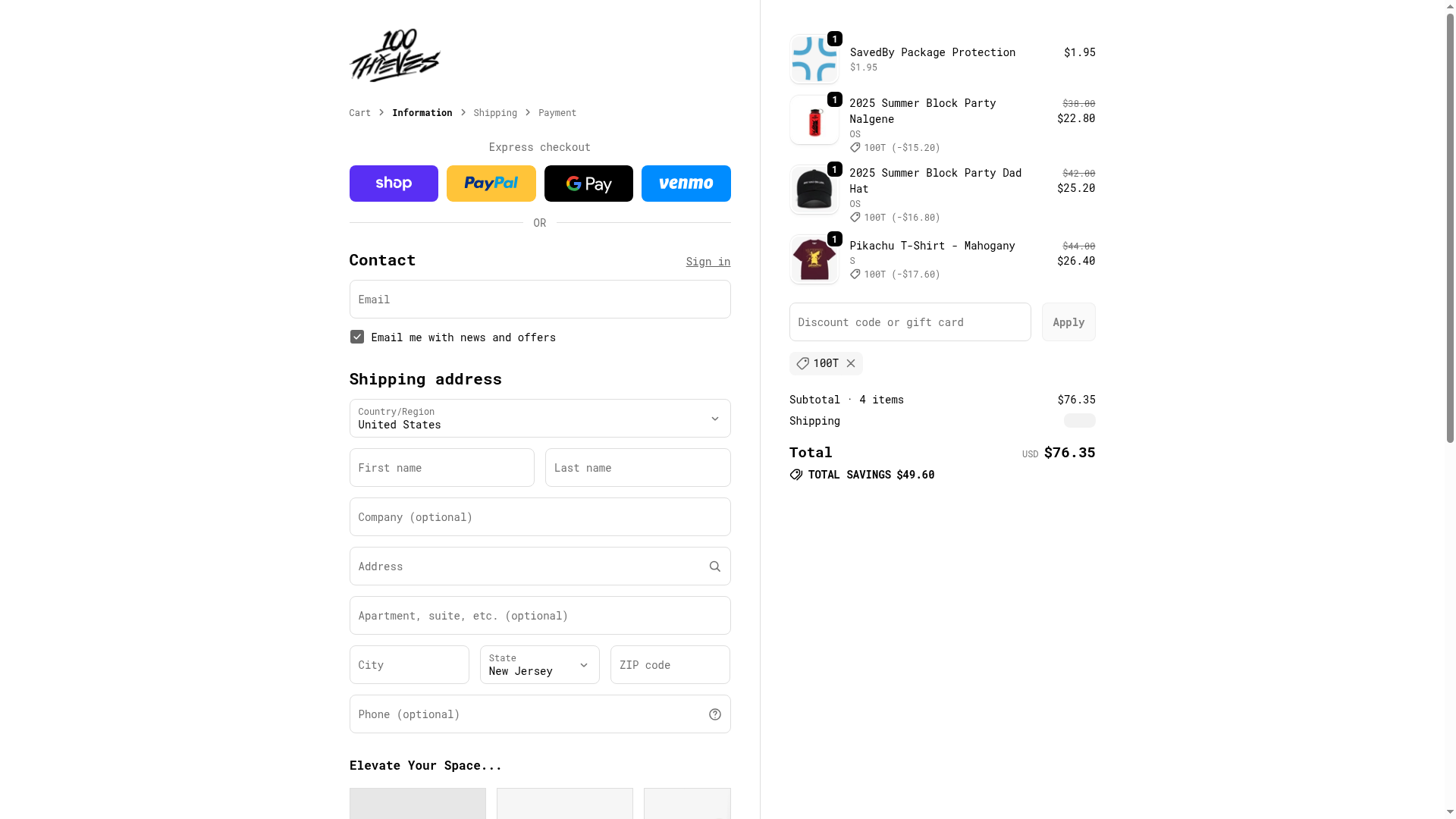
Task: Open the phone field help icon
Action: point(715,714)
